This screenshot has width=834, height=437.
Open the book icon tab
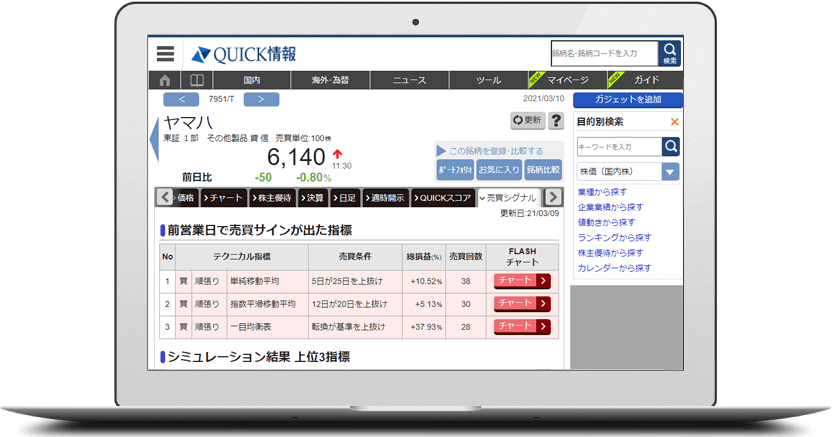197,80
